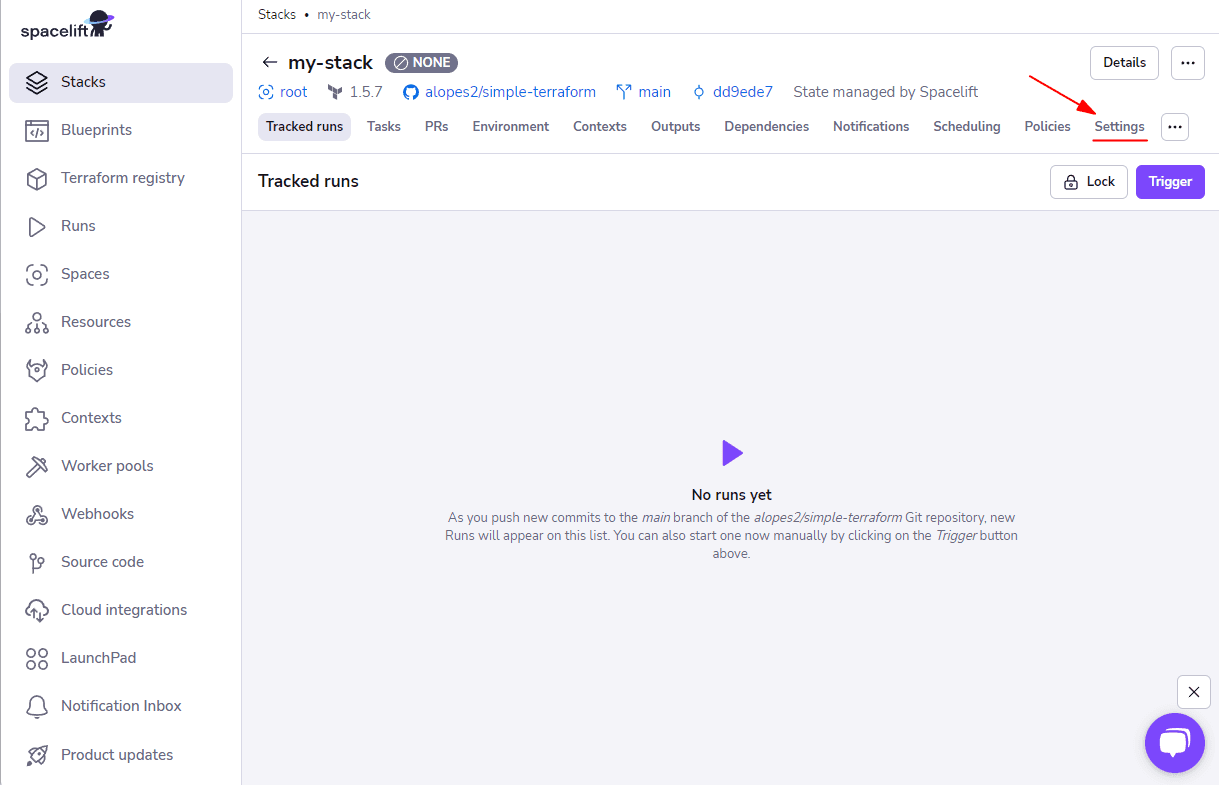The image size is (1219, 785).
Task: Open the Notifications tab
Action: [x=871, y=127]
